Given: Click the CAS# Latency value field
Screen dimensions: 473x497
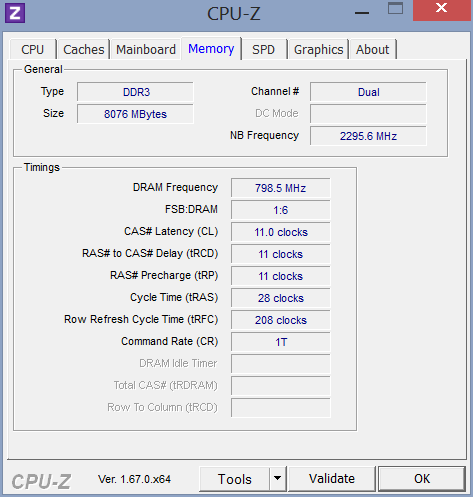Looking at the screenshot, I should [x=281, y=232].
